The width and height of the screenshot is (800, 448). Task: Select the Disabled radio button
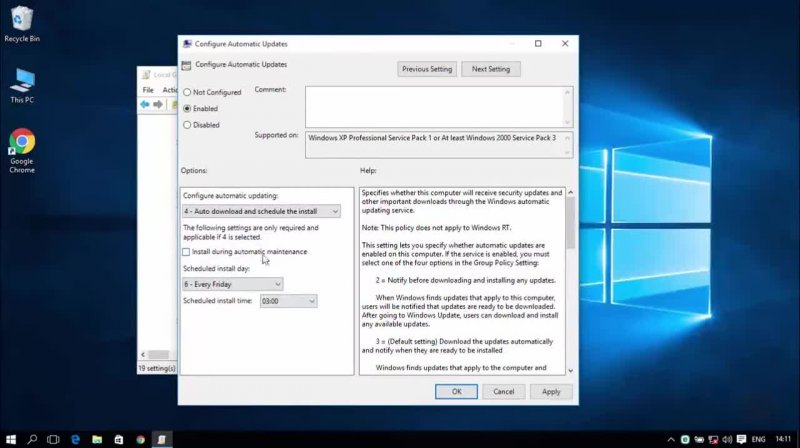point(187,125)
